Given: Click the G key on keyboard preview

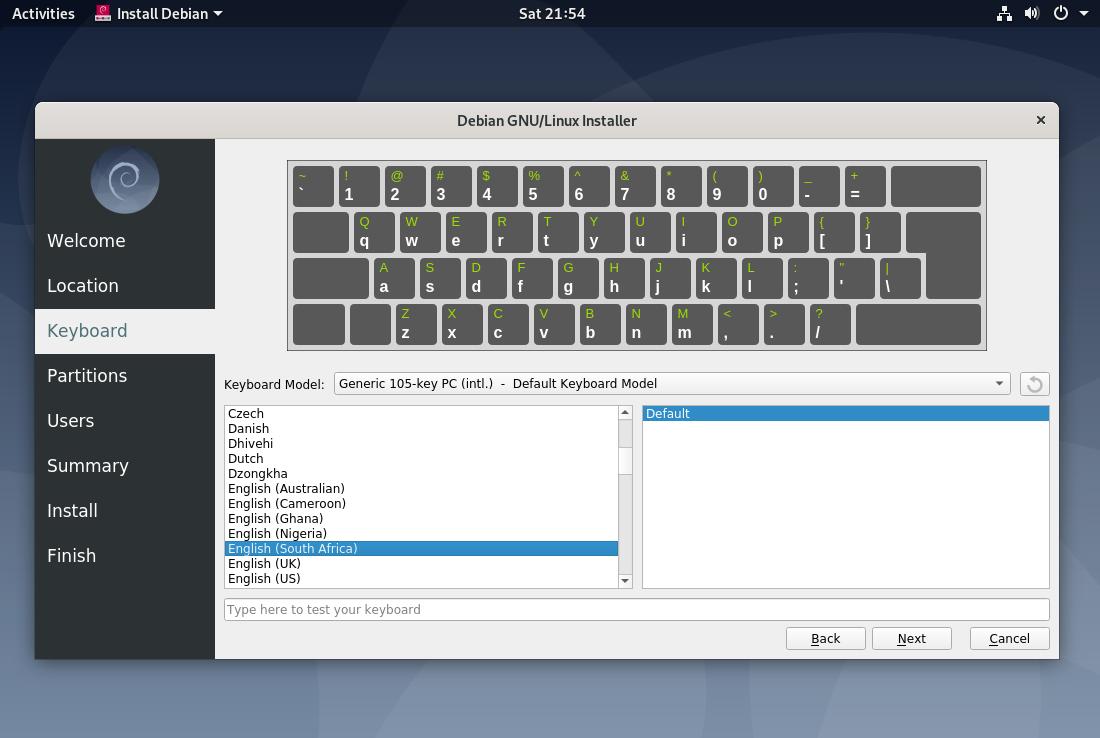Looking at the screenshot, I should pos(578,279).
